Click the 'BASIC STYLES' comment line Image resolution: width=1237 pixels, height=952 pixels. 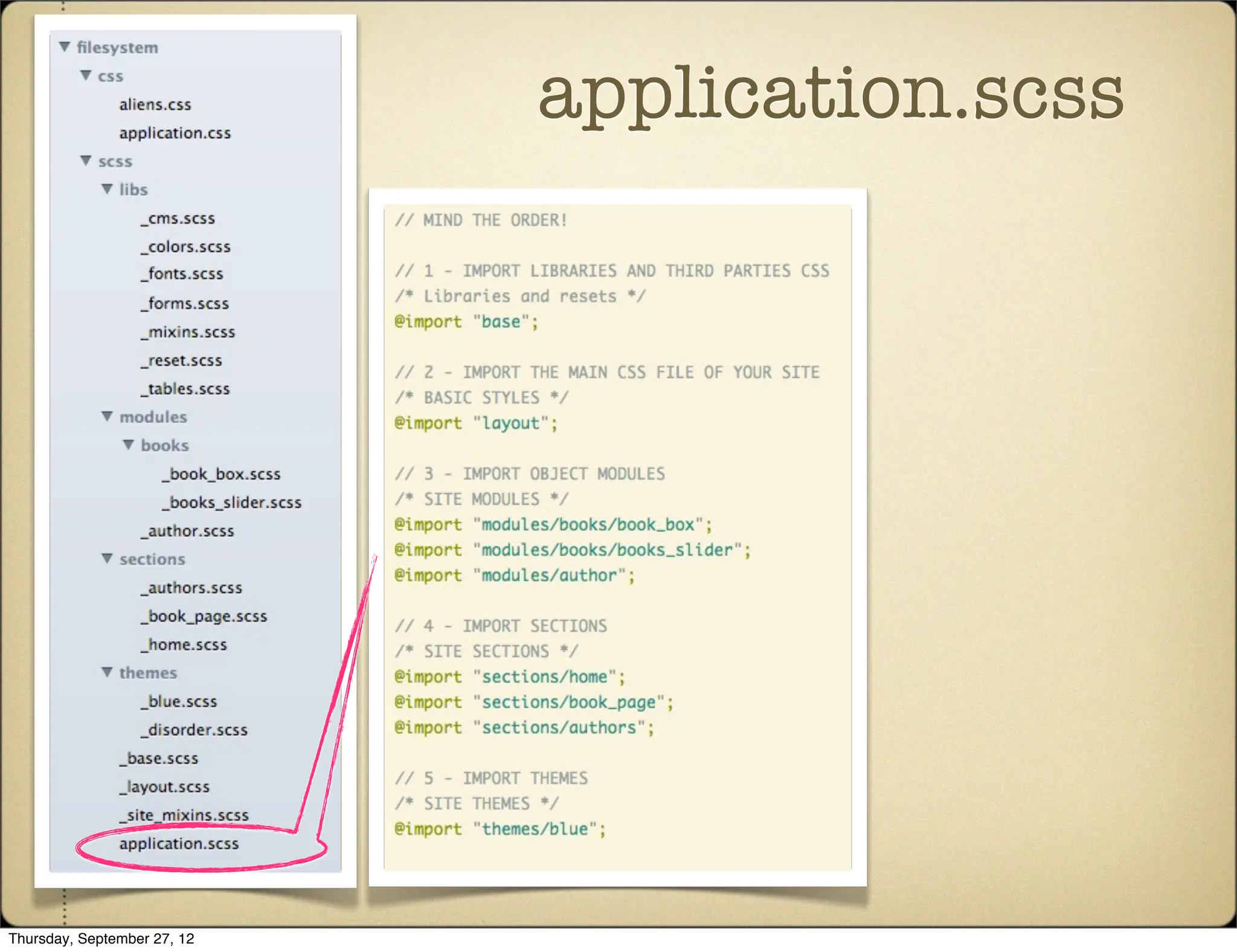[x=481, y=397]
